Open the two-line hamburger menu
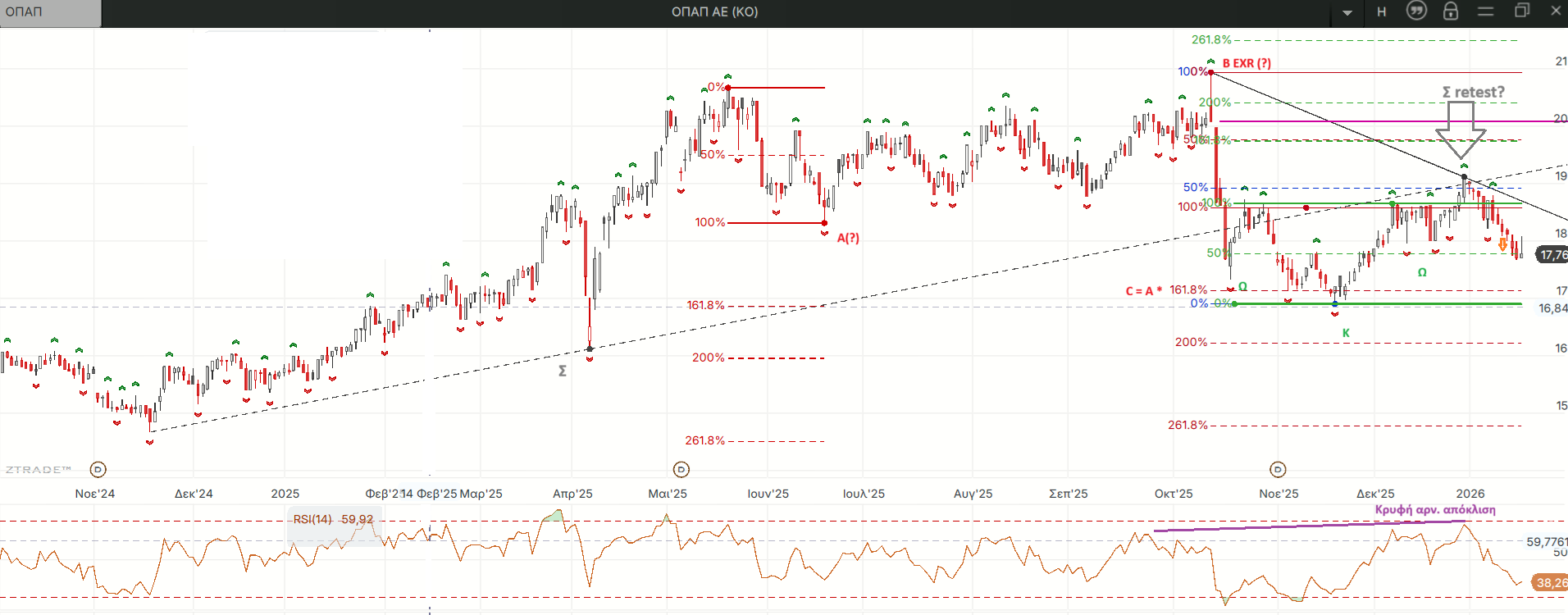 pyautogui.click(x=1486, y=11)
